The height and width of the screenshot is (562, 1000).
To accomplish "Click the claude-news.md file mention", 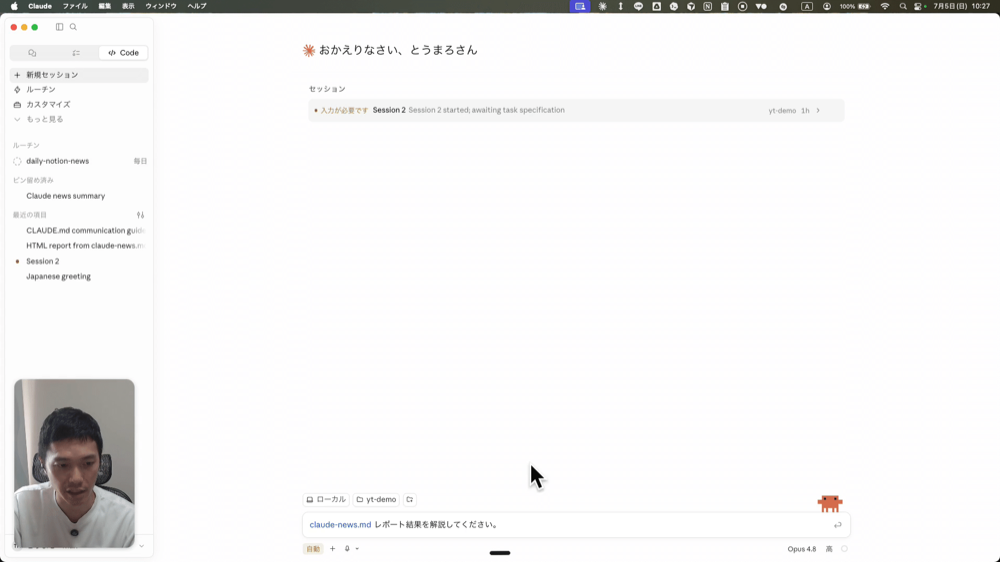I will point(340,524).
